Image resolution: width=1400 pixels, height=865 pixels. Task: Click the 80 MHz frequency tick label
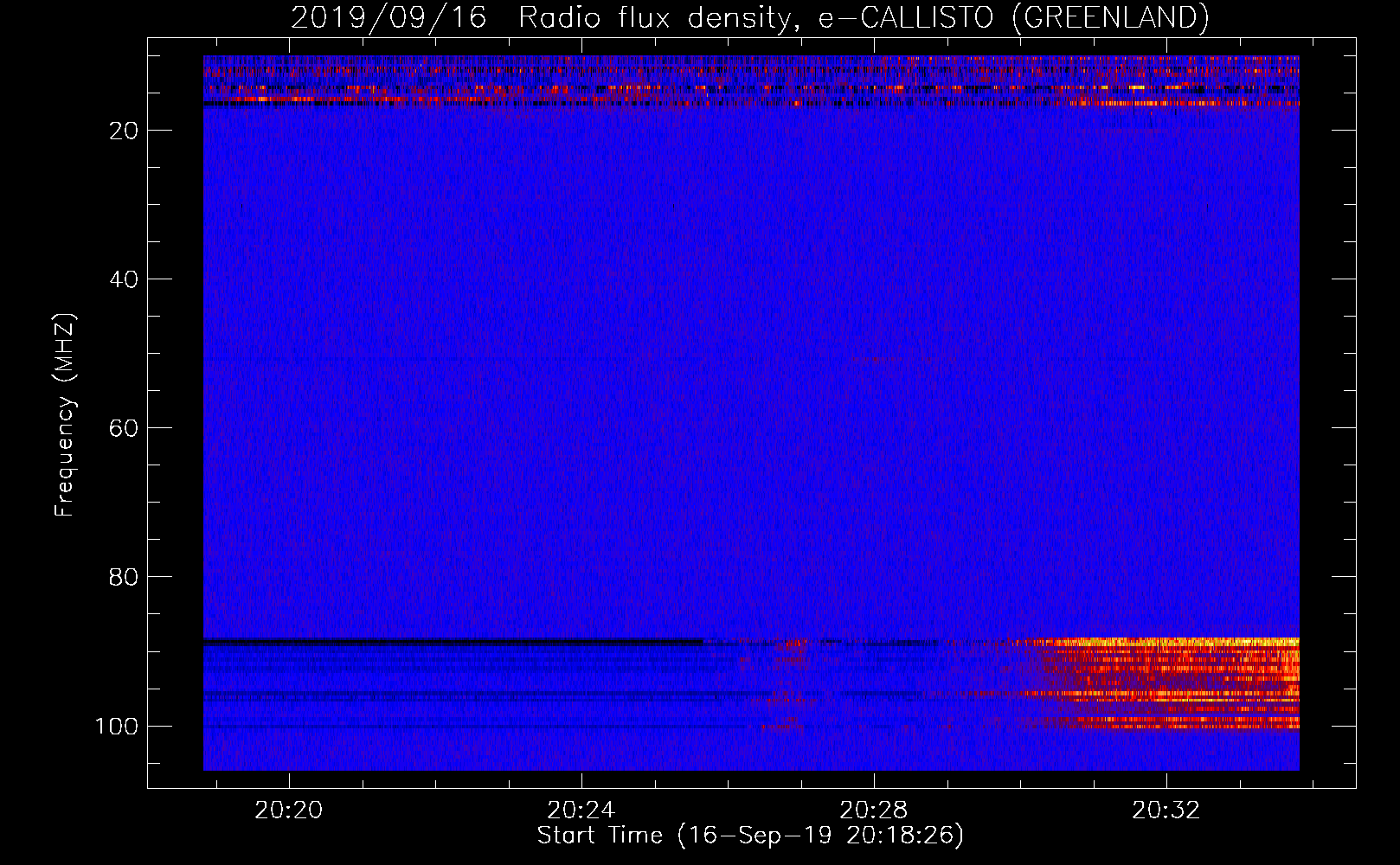[124, 577]
